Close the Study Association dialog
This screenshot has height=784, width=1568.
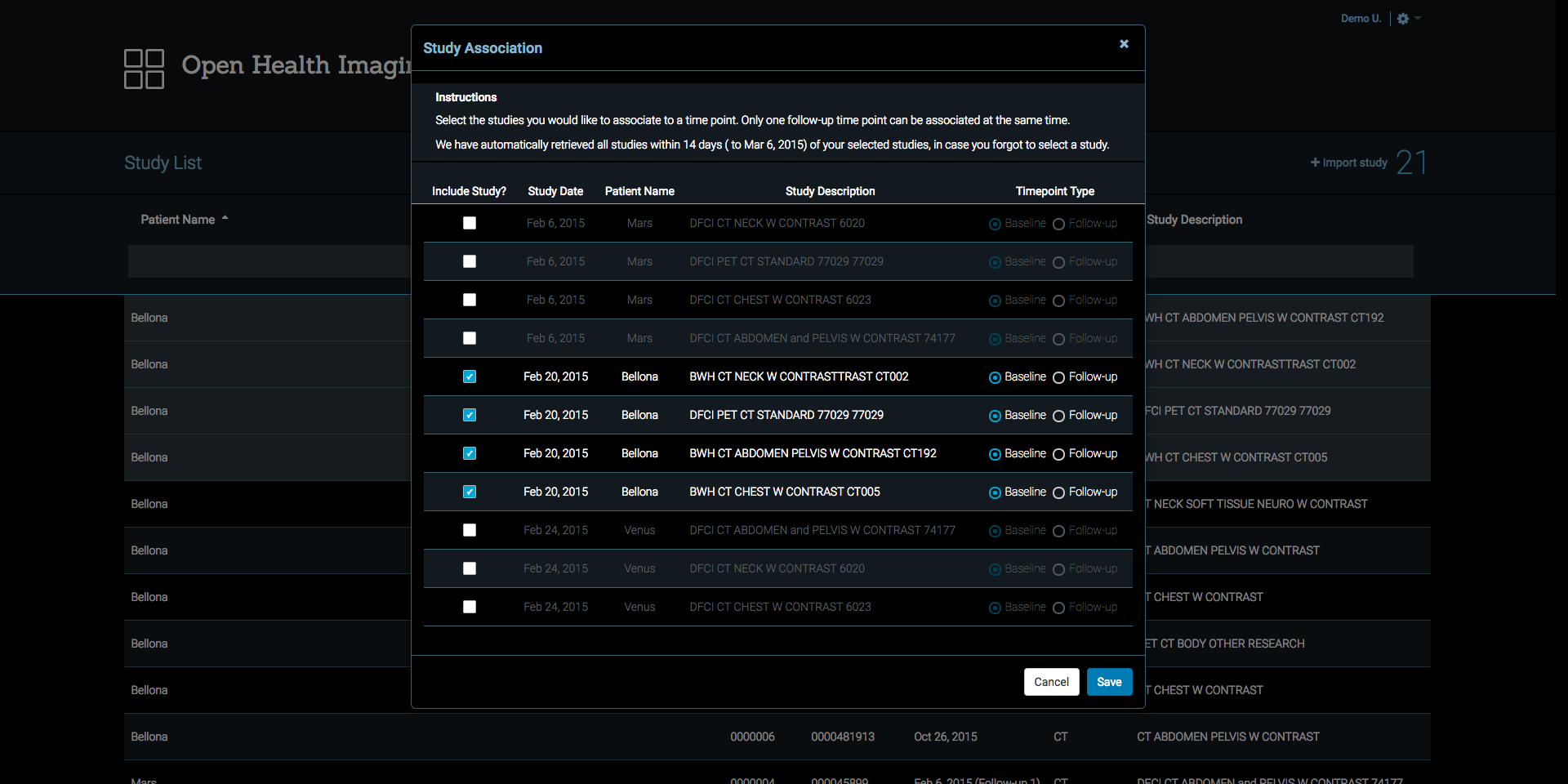click(1124, 44)
